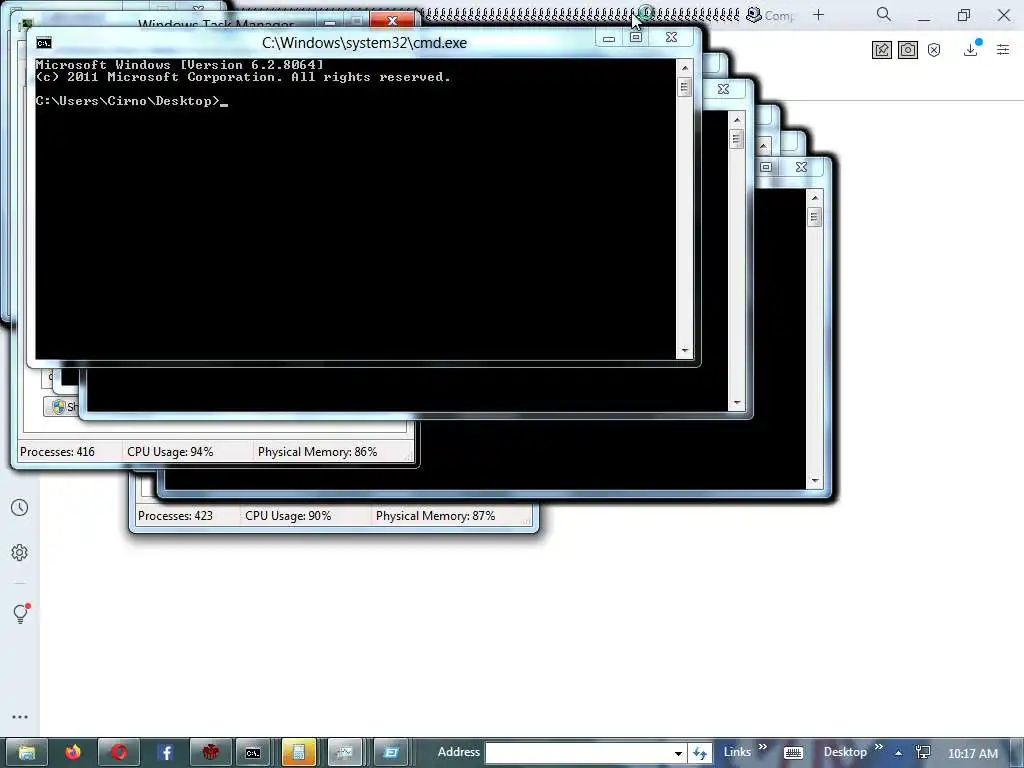Screen dimensions: 1024x768
Task: Click the lightbulb icon in browser sidebar
Action: [21, 613]
